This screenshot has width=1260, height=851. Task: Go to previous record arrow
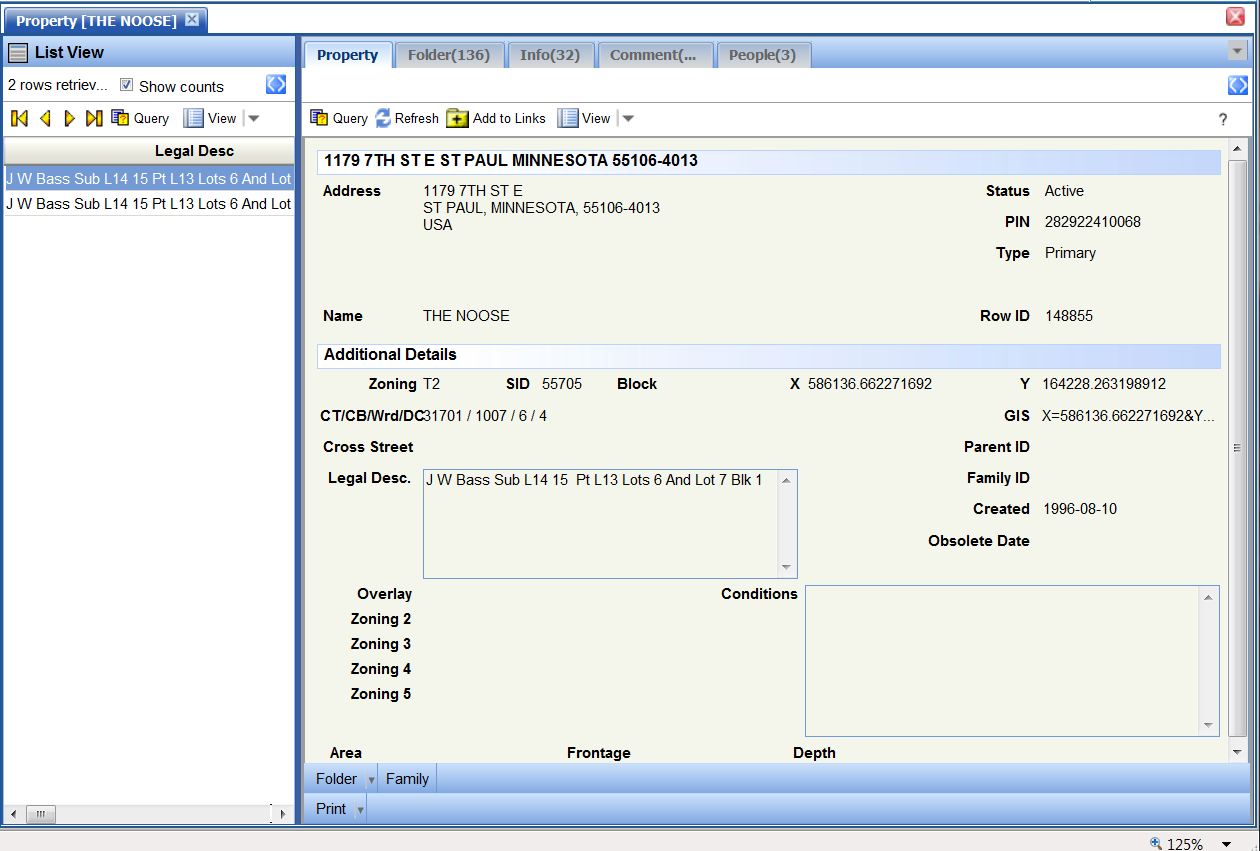pos(45,119)
